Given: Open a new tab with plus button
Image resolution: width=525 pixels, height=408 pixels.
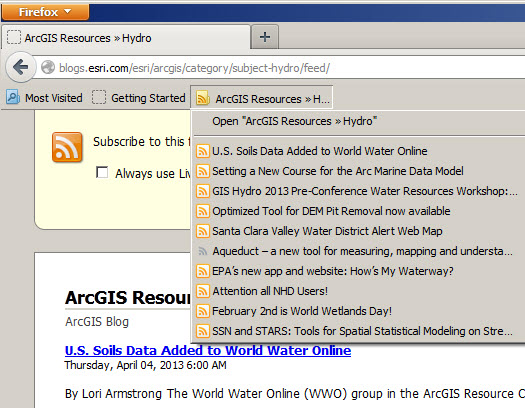Looking at the screenshot, I should pyautogui.click(x=265, y=37).
